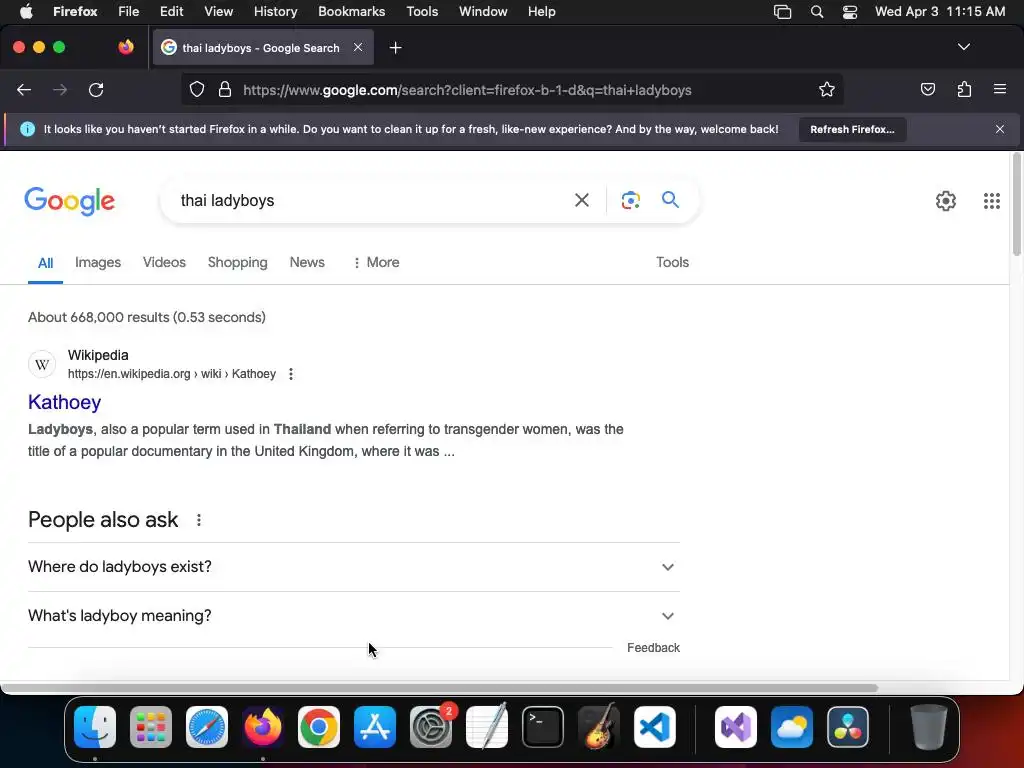1024x768 pixels.
Task: Open Launchpad from the Dock
Action: click(x=151, y=727)
